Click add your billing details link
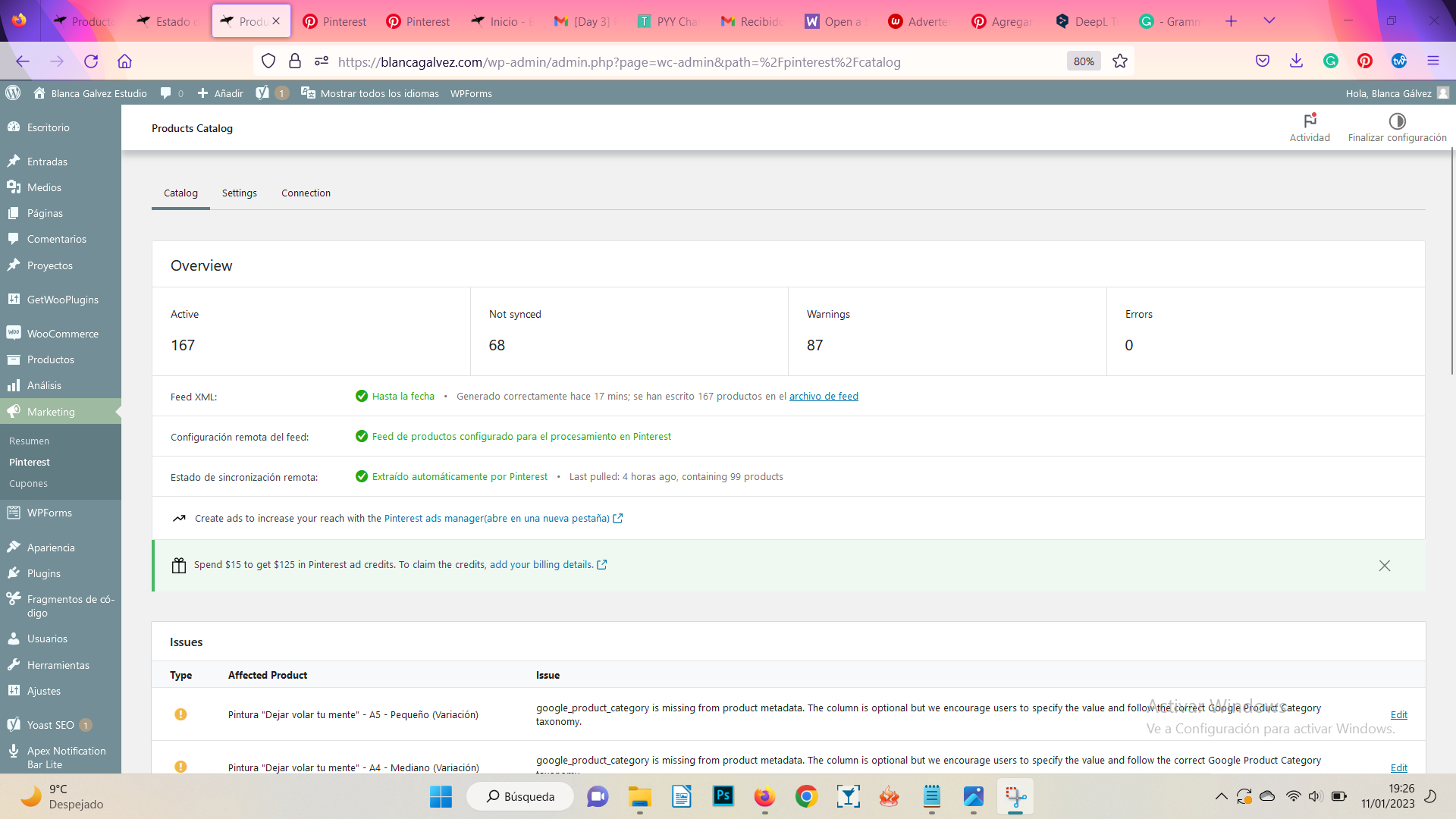Screen dimensions: 1456x819 (548, 564)
